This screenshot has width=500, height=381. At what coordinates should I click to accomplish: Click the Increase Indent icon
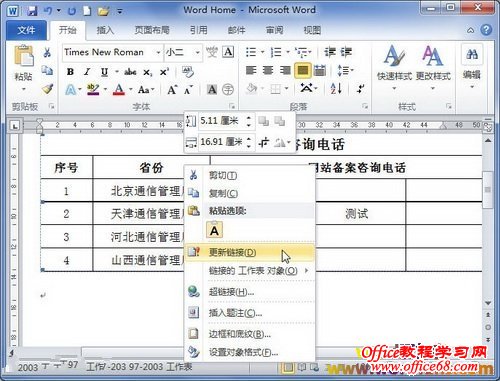[x=346, y=52]
